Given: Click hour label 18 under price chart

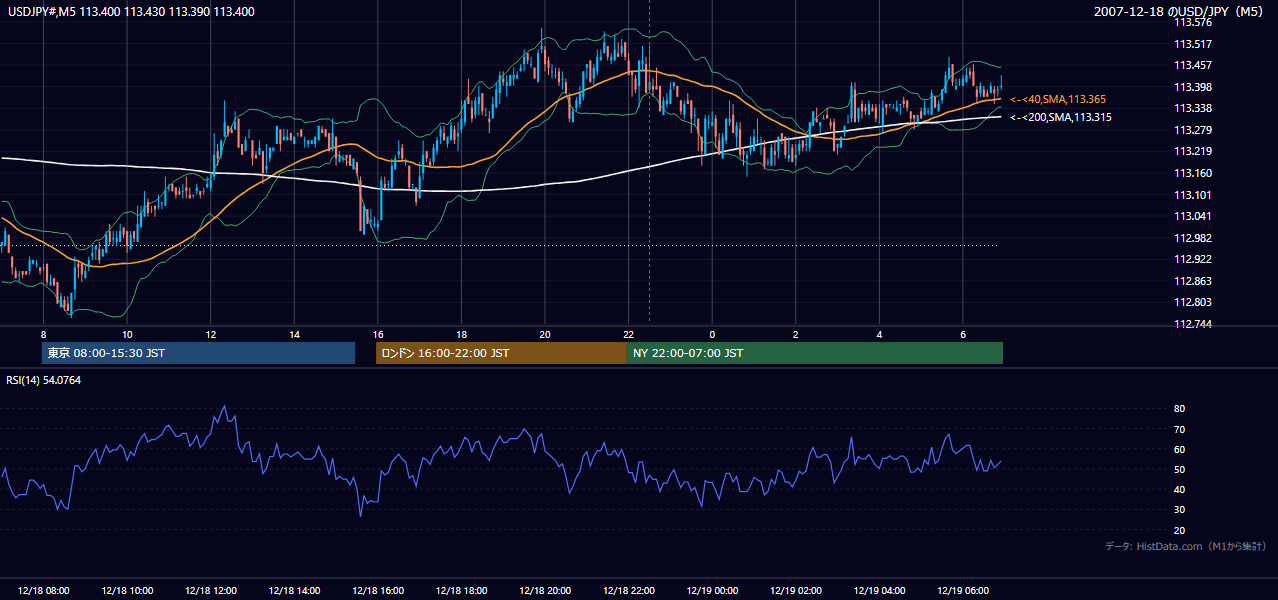Looking at the screenshot, I should (x=461, y=334).
